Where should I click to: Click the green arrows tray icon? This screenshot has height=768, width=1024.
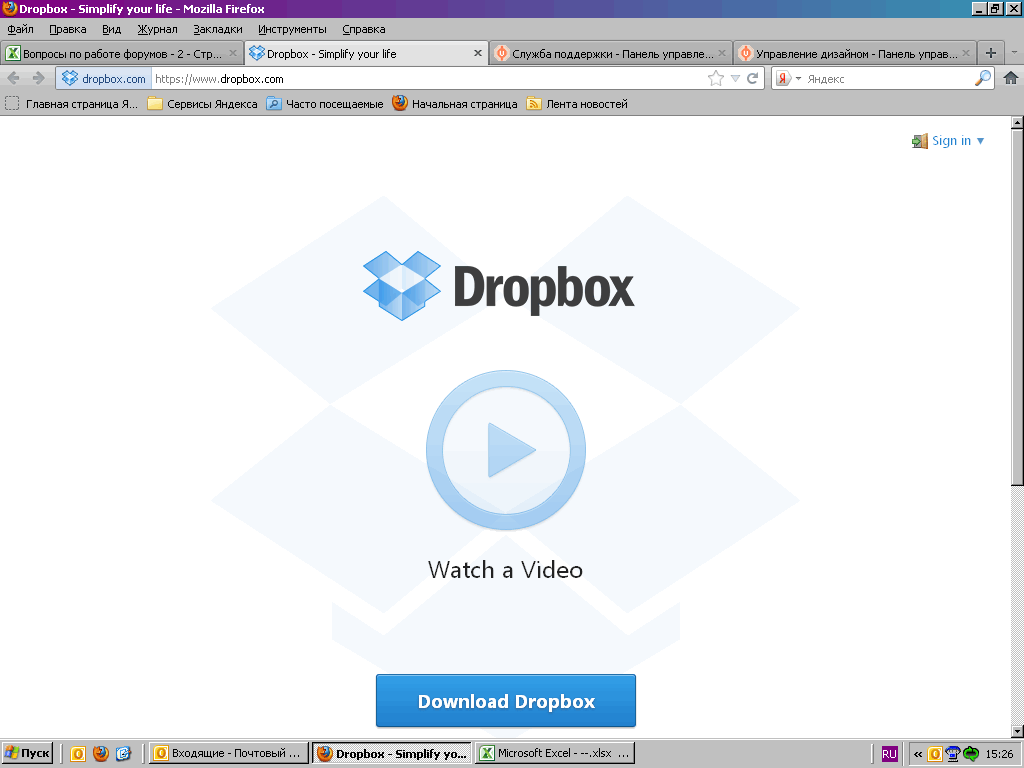(x=971, y=754)
